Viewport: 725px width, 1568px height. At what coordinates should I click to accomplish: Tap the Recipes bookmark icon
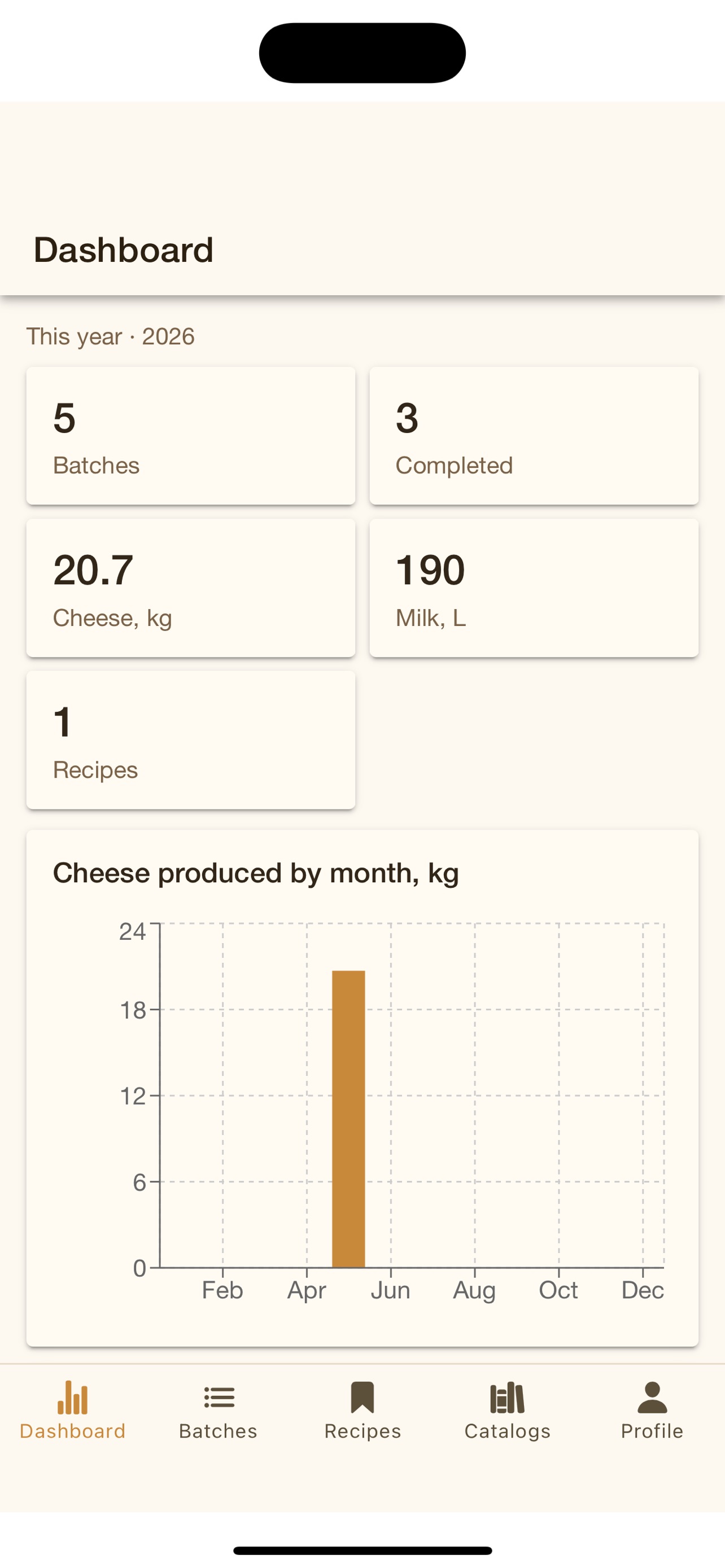point(362,1397)
